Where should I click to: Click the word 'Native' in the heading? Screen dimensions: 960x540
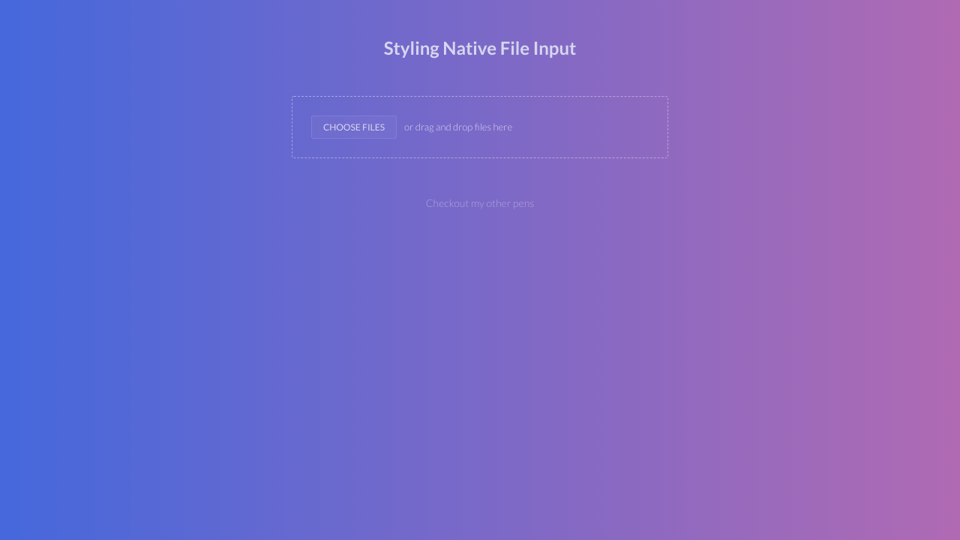(469, 48)
